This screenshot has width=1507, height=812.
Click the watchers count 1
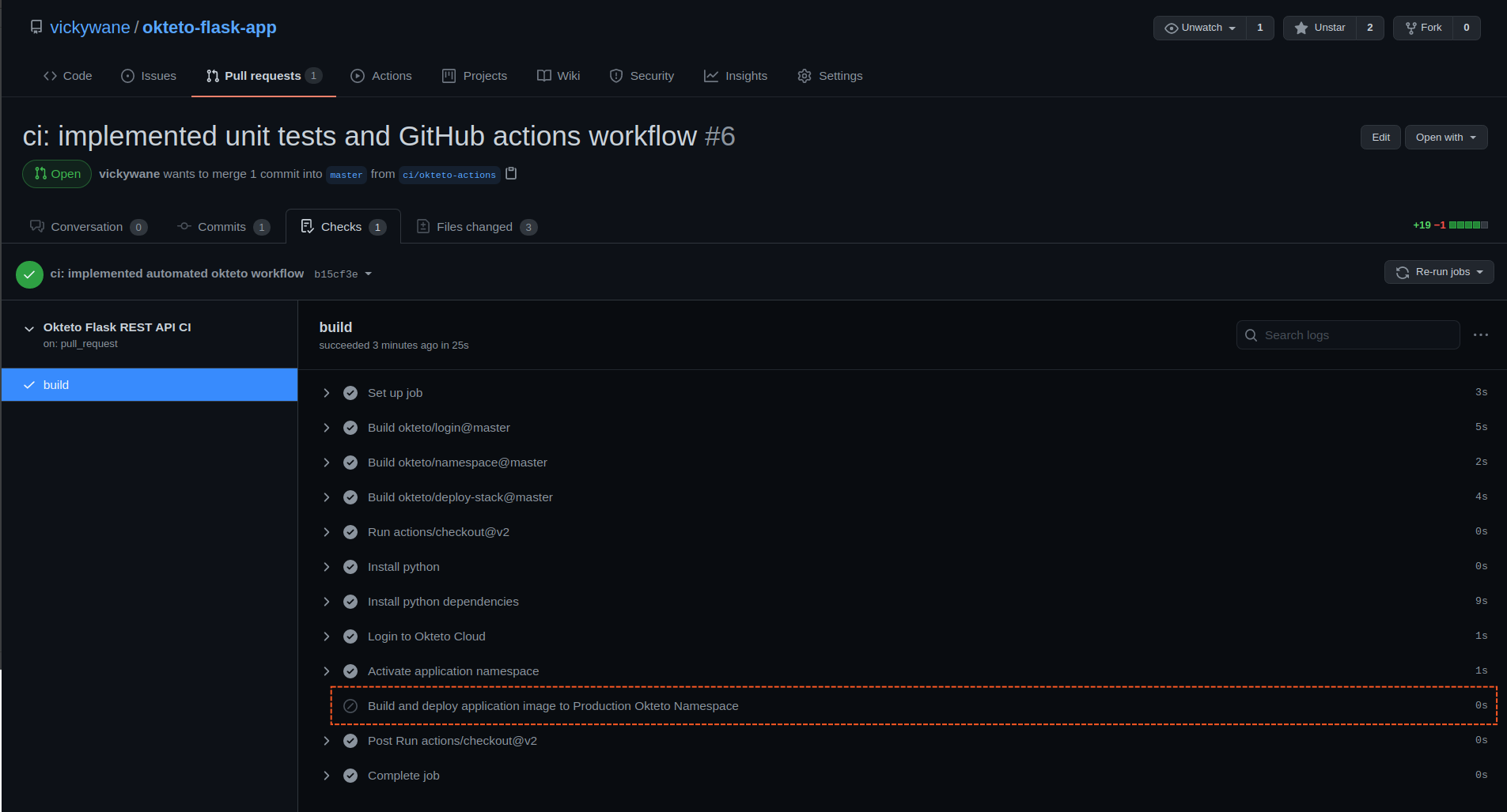click(x=1260, y=28)
